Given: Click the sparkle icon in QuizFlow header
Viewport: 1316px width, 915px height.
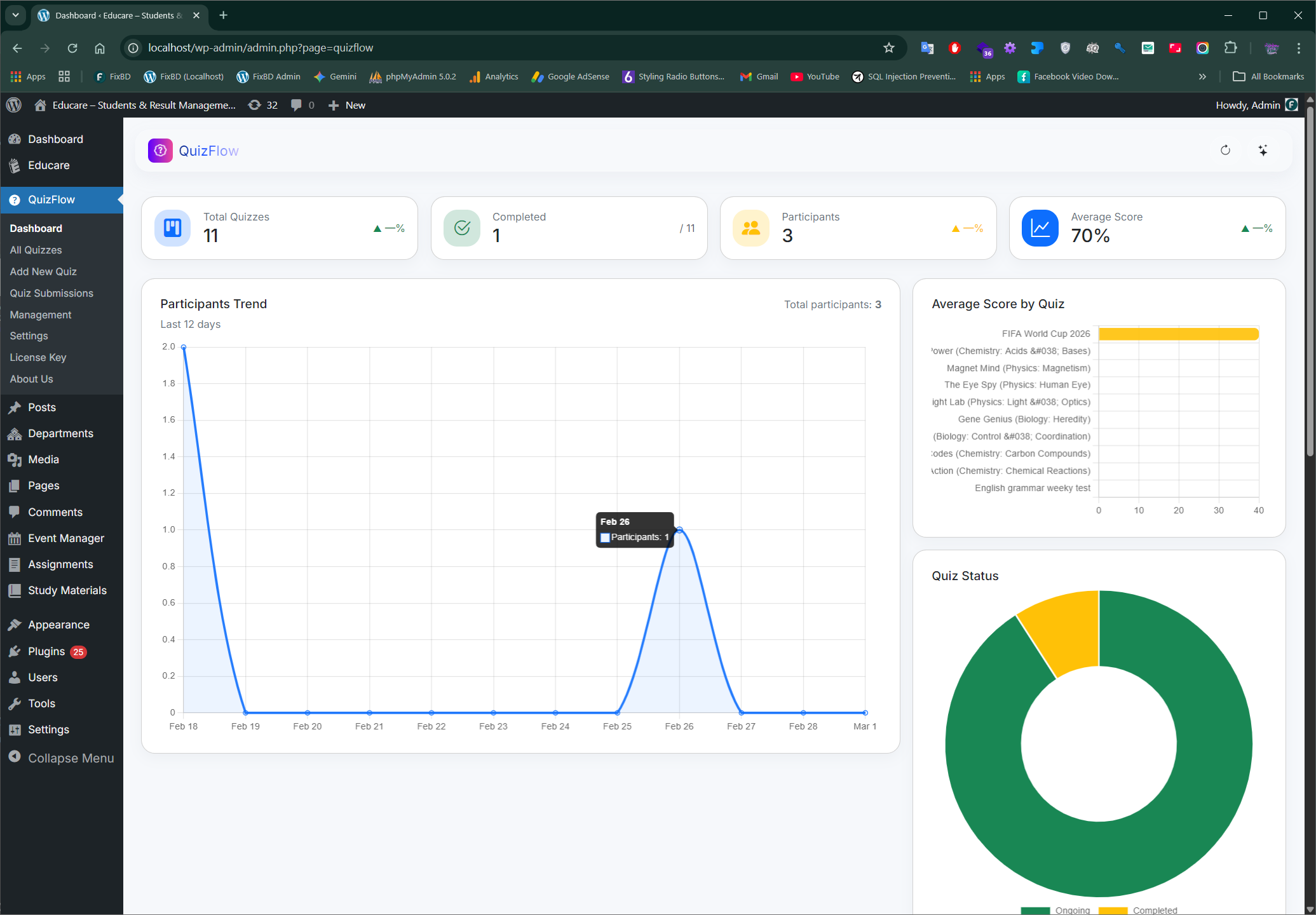Looking at the screenshot, I should pyautogui.click(x=1263, y=151).
